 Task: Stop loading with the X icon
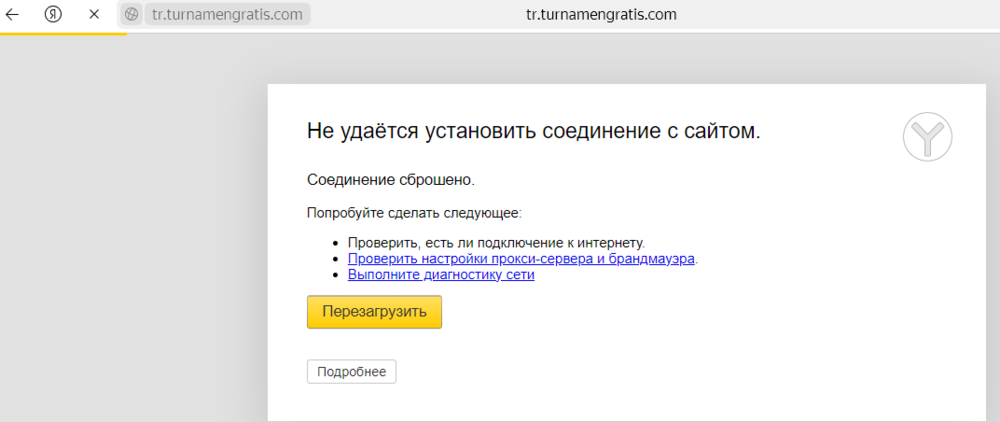tap(94, 14)
